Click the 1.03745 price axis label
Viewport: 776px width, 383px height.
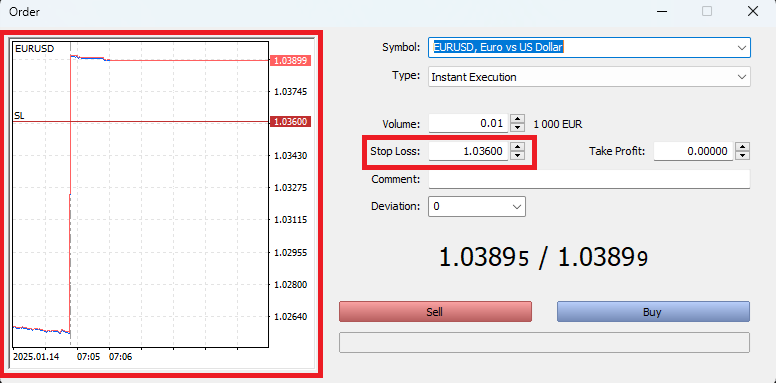(x=291, y=92)
